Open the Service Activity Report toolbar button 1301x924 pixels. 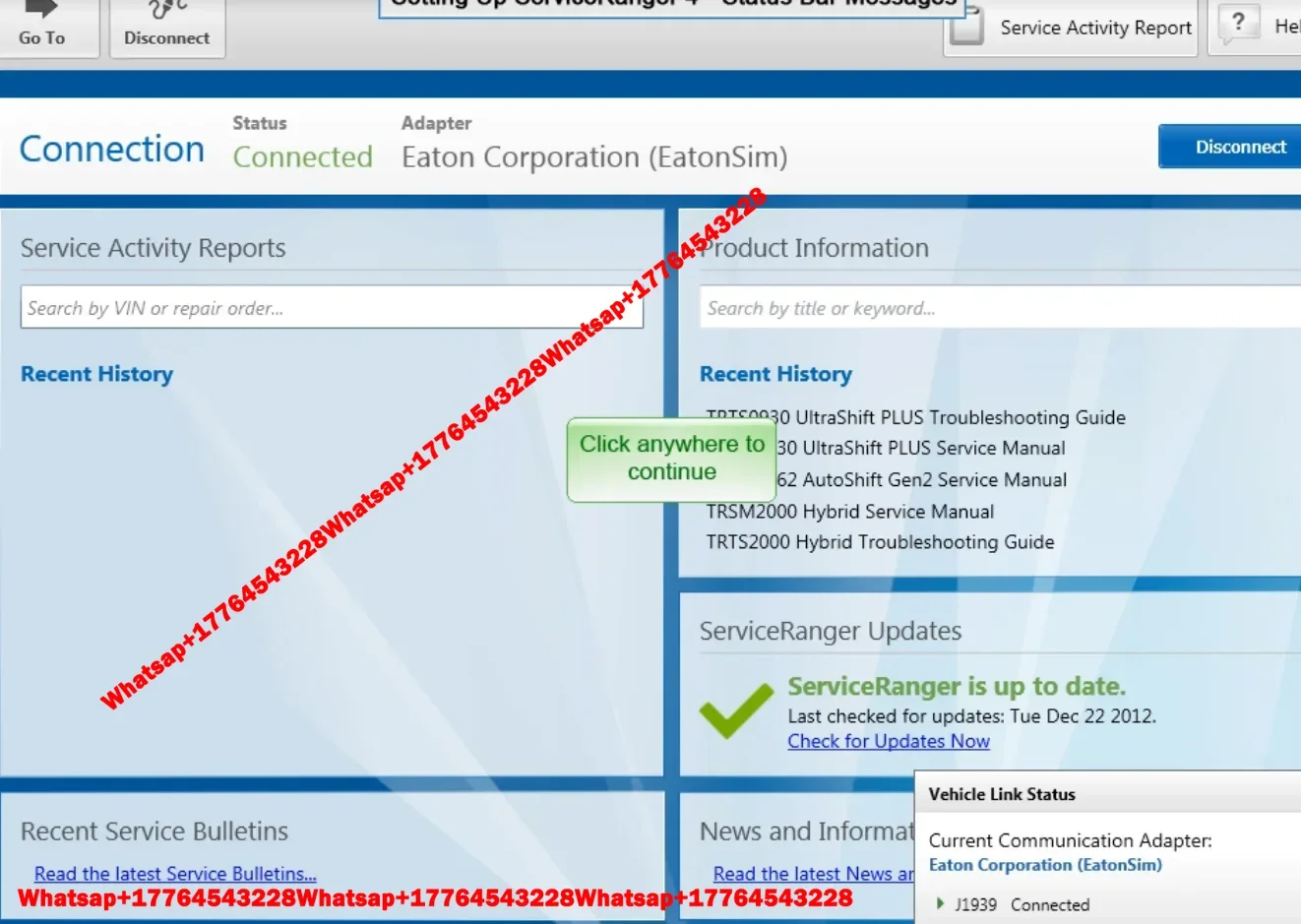(1071, 28)
